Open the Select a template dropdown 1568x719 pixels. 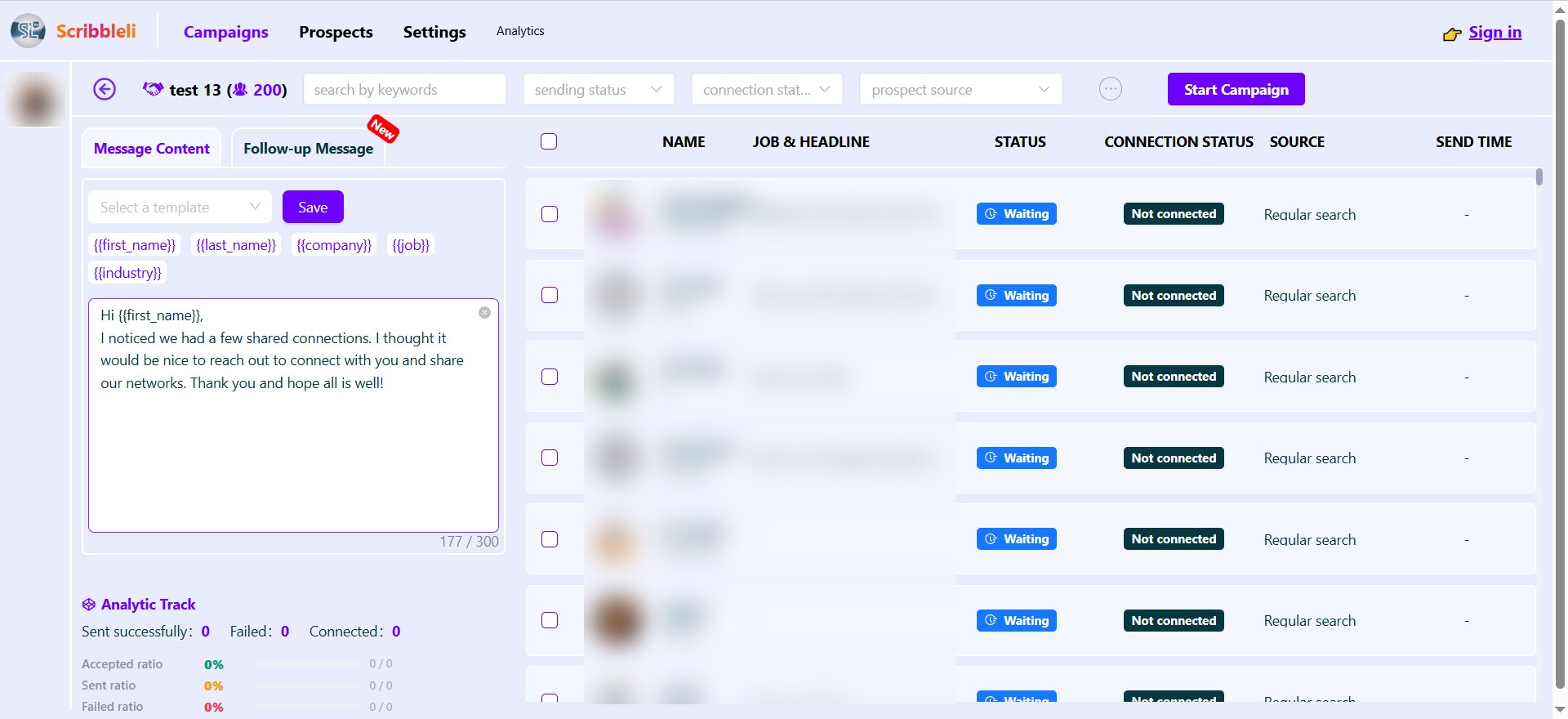pos(180,207)
